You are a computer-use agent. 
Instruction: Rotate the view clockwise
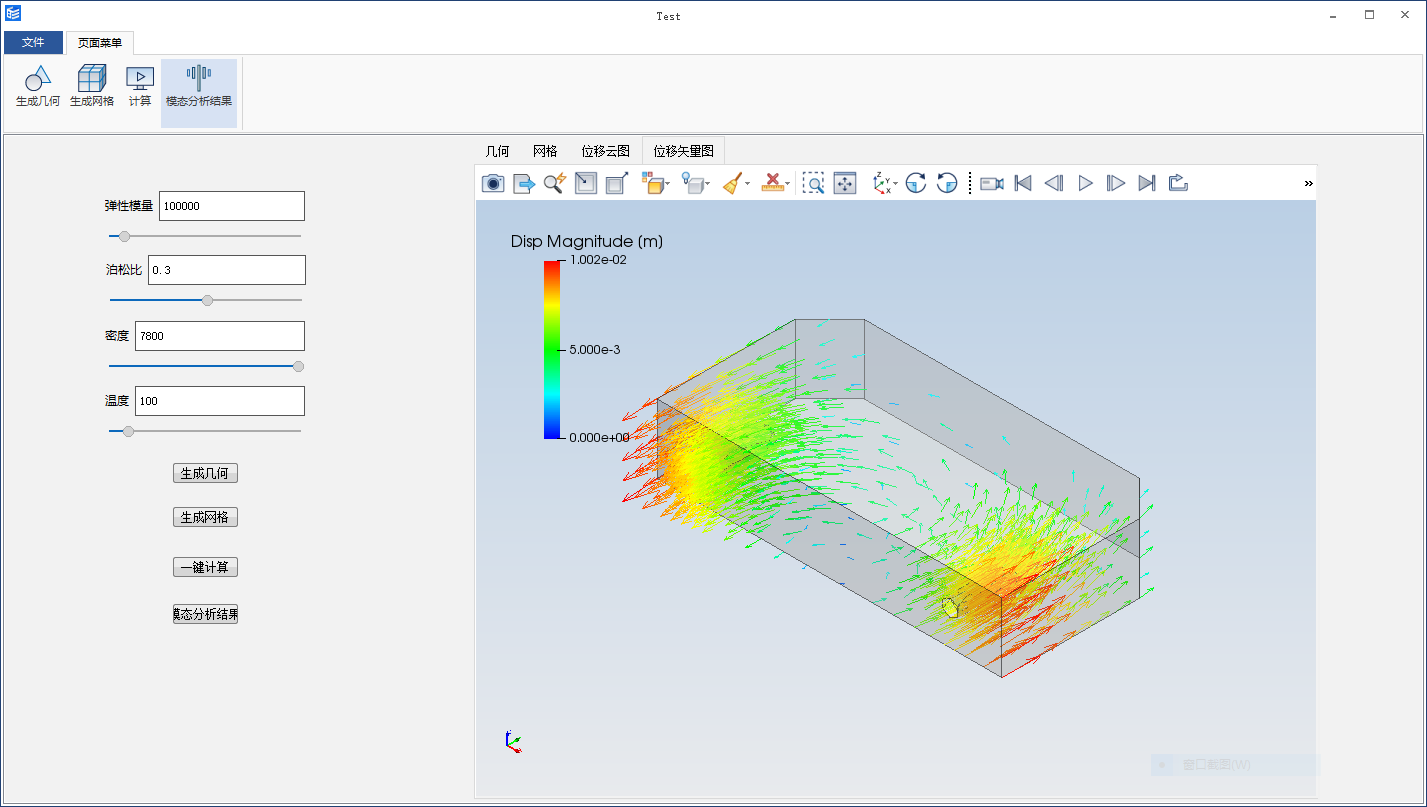pyautogui.click(x=916, y=183)
